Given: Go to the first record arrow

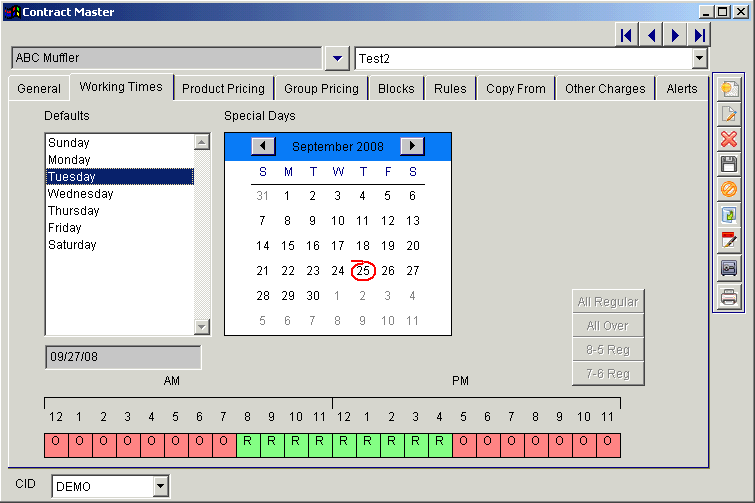Looking at the screenshot, I should tap(627, 35).
